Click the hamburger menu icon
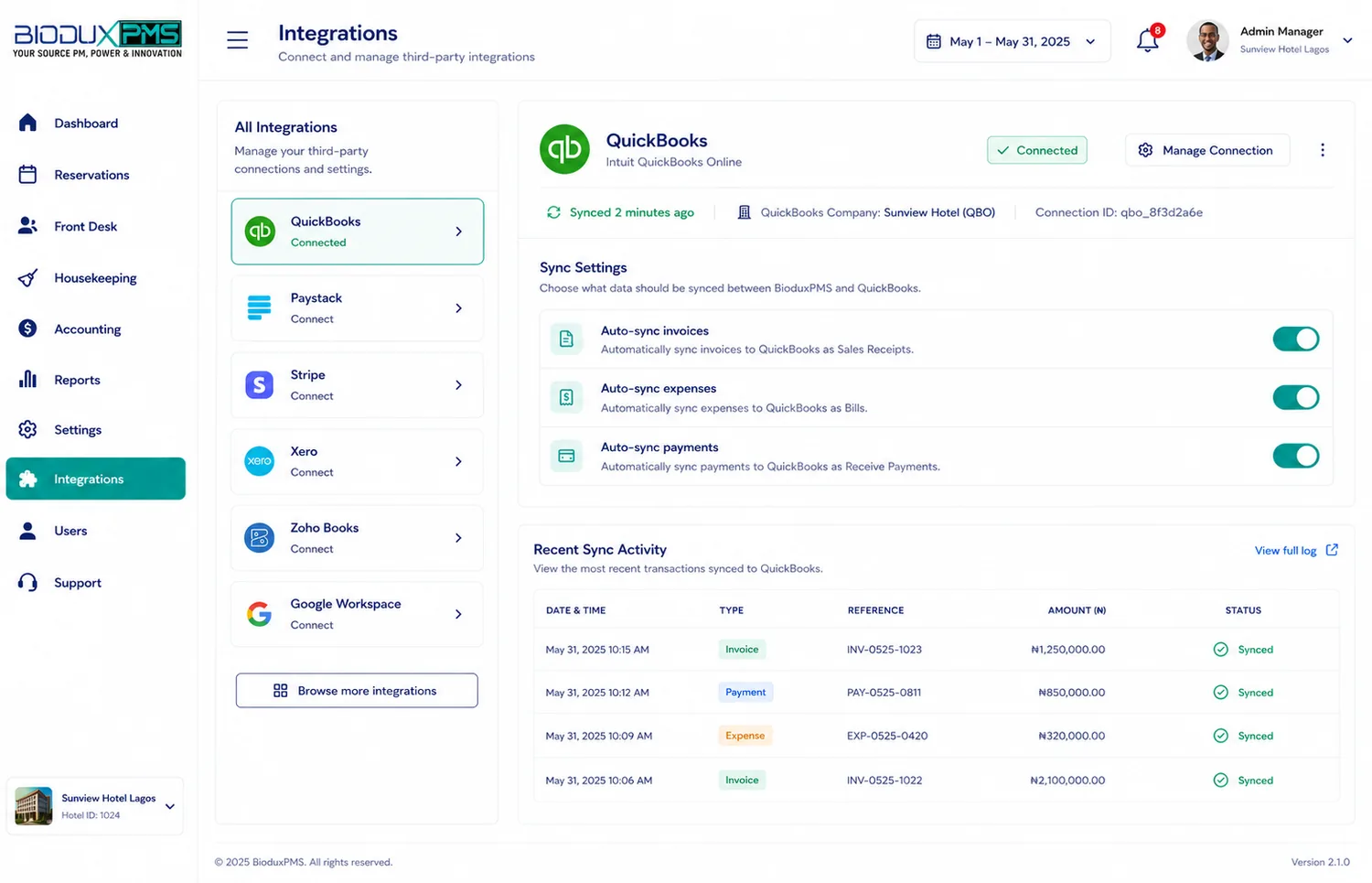 point(237,40)
